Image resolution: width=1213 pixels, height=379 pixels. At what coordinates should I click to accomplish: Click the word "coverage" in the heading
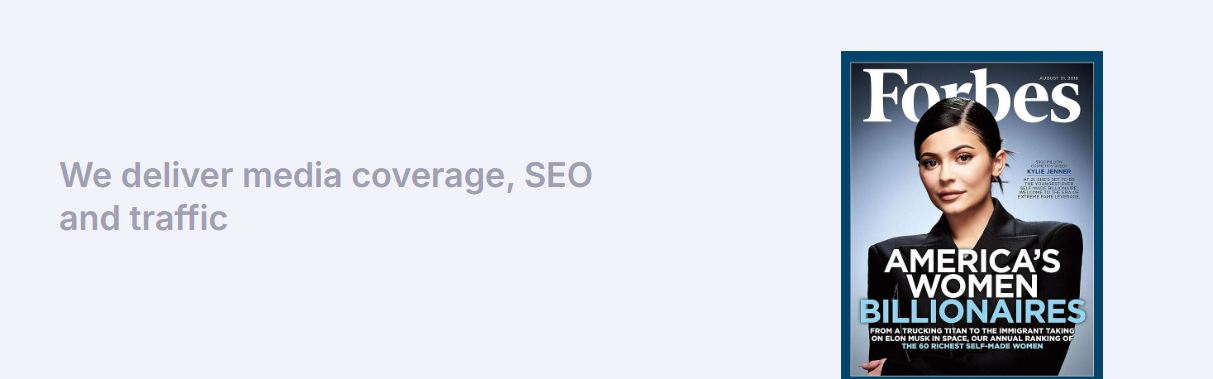coord(431,178)
